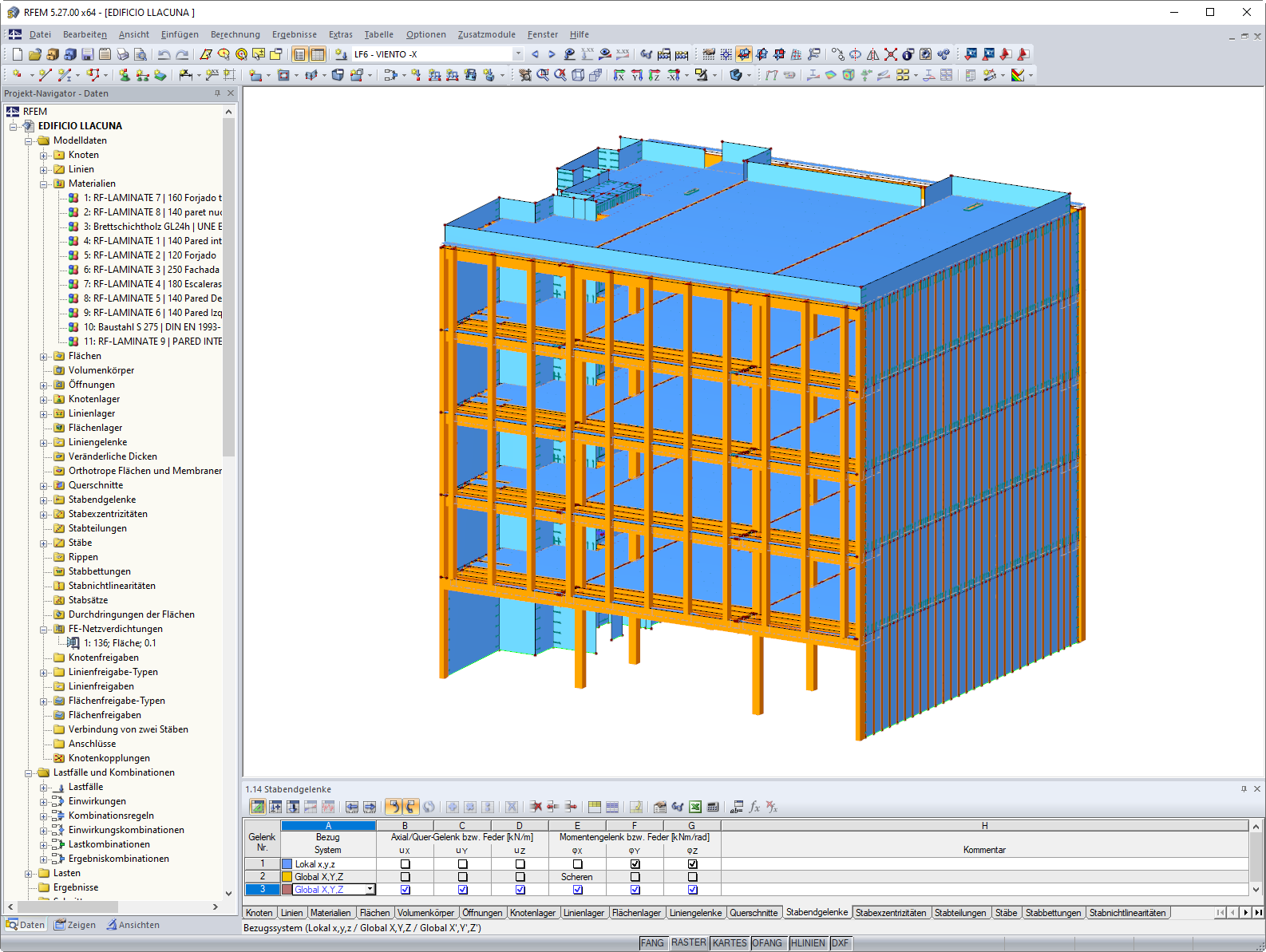Toggle uX checkbox for hinge 3

point(405,890)
